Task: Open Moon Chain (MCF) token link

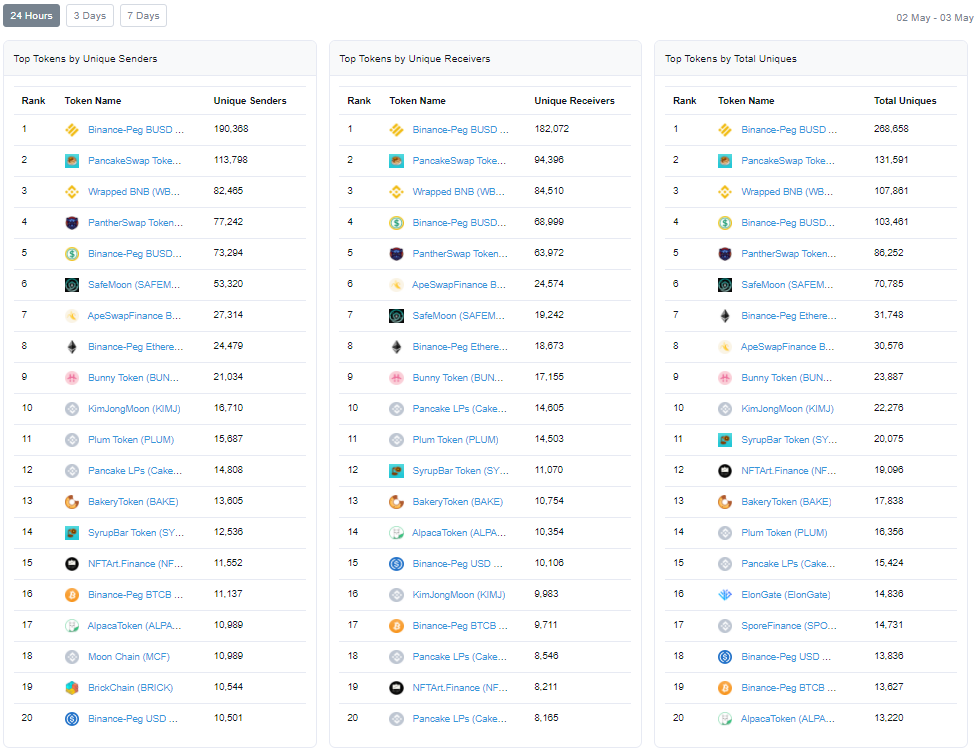Action: pos(128,657)
